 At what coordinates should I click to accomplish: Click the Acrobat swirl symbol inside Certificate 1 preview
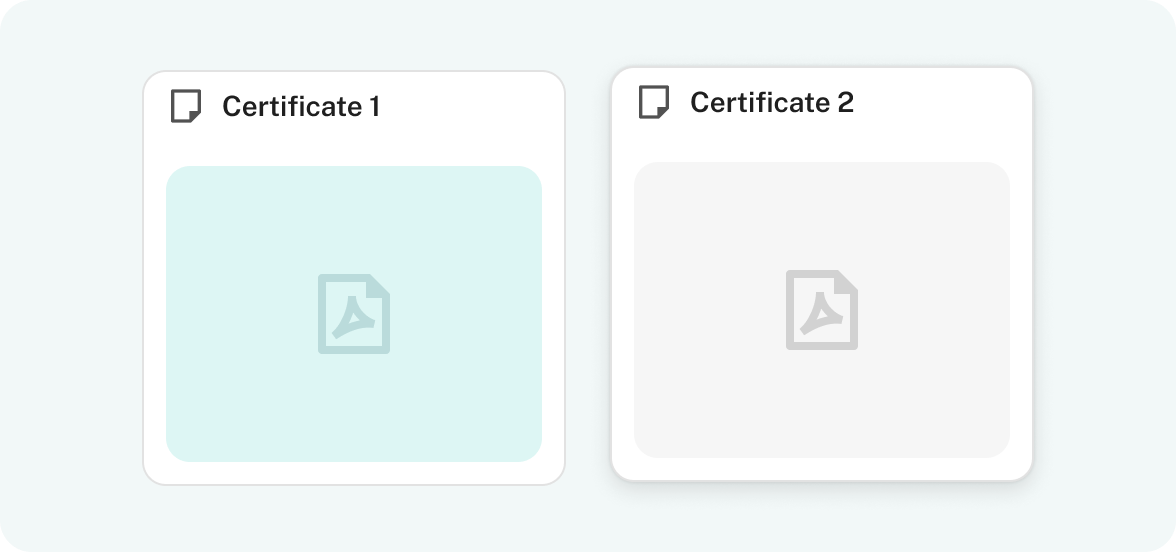[353, 317]
